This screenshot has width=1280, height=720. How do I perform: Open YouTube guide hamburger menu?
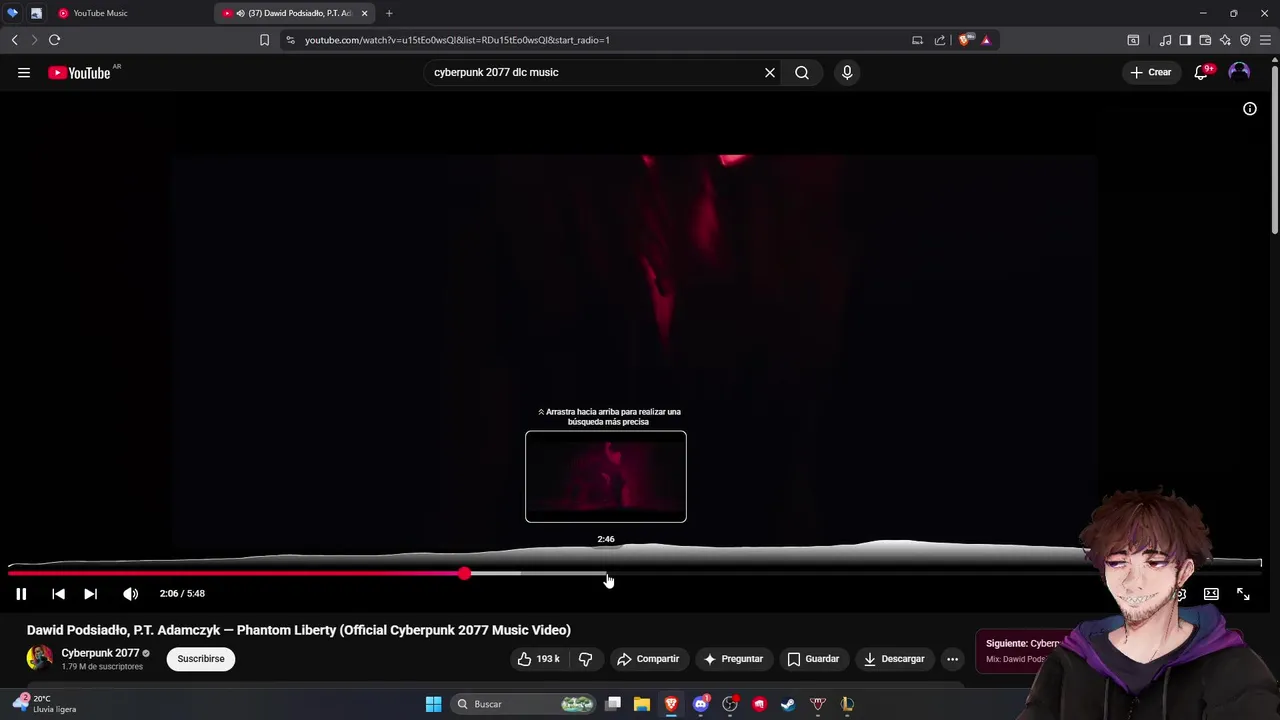click(24, 72)
